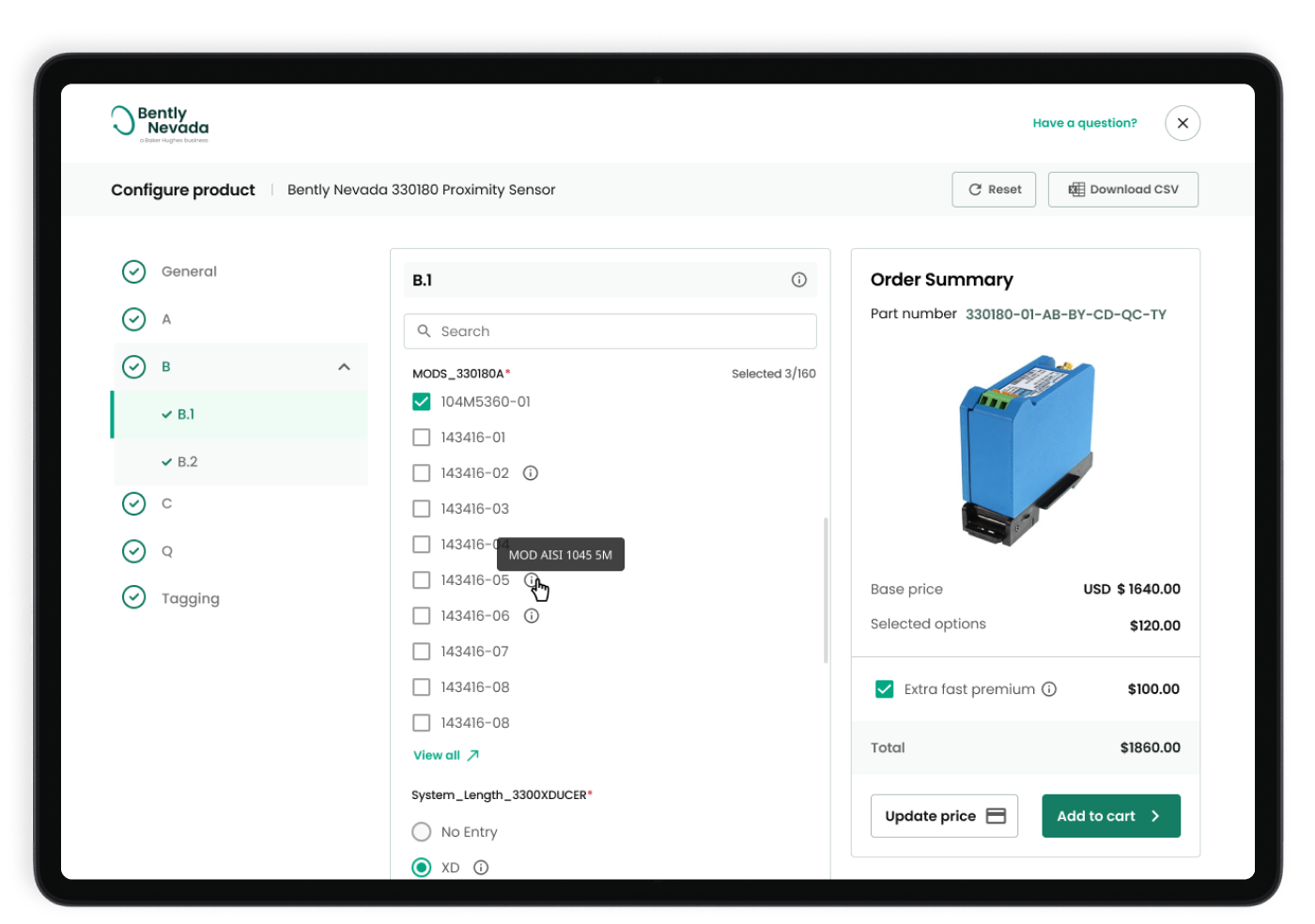
Task: Click the Bently Nevada logo
Action: (x=160, y=123)
